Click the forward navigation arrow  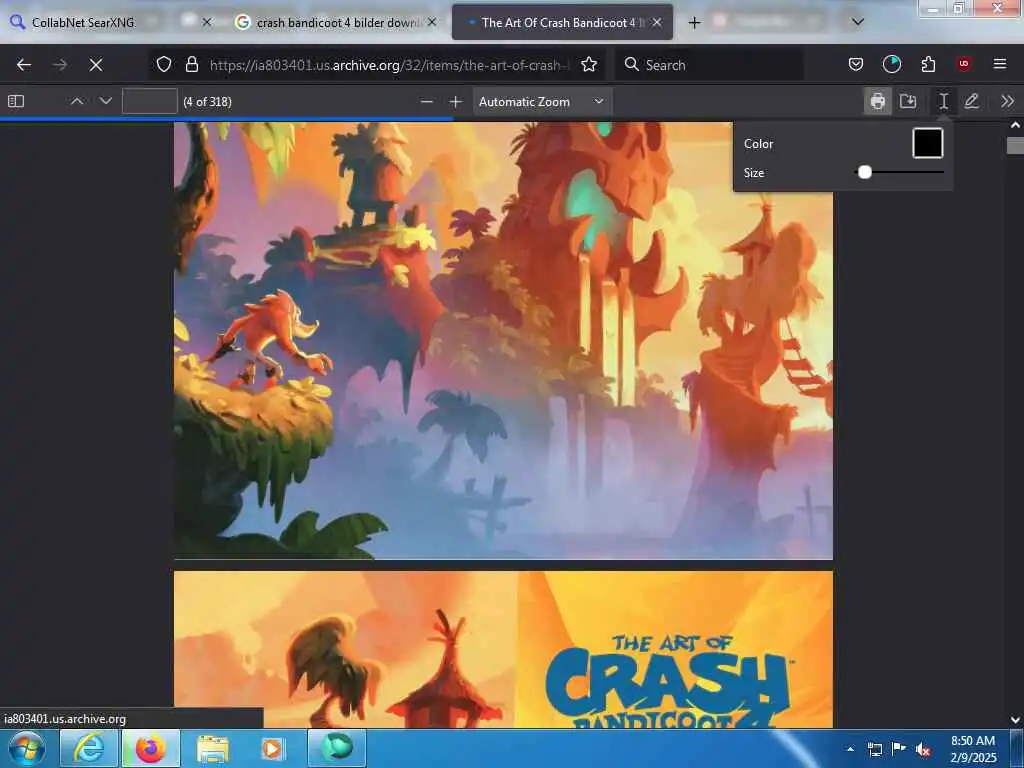(x=60, y=65)
